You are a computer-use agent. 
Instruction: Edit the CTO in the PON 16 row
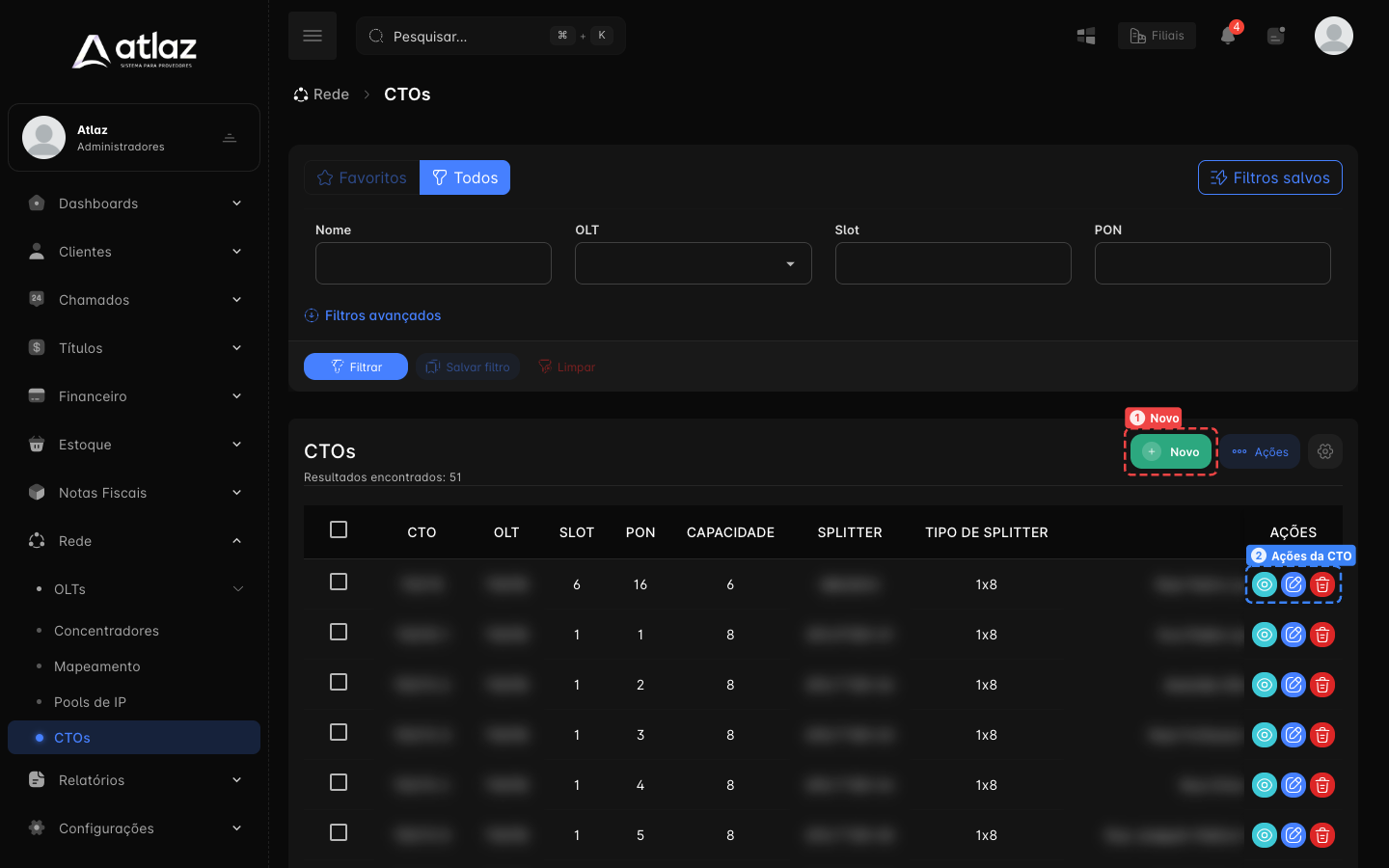pyautogui.click(x=1294, y=584)
